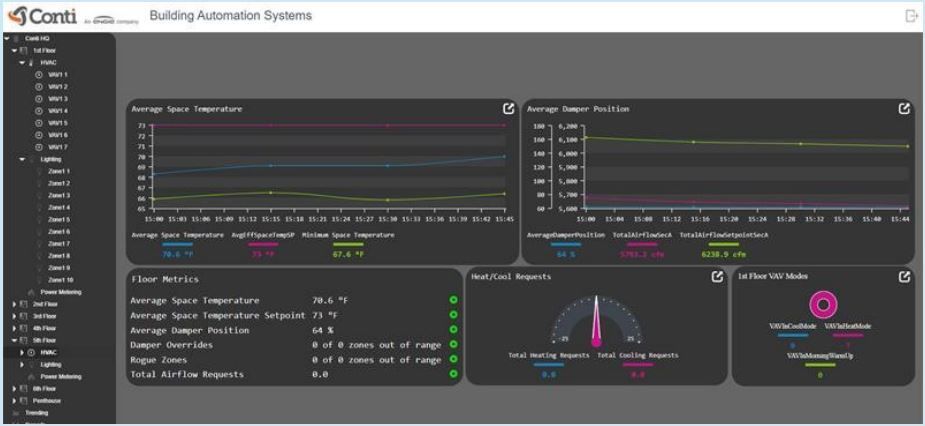925x426 pixels.
Task: Expand the Penthouse tree node
Action: 15,401
